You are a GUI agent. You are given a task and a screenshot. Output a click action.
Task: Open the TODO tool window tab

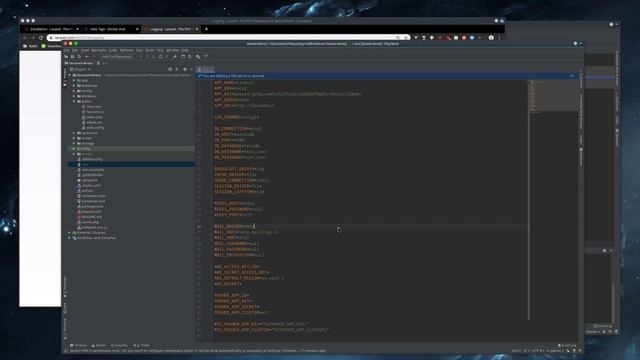pos(142,345)
